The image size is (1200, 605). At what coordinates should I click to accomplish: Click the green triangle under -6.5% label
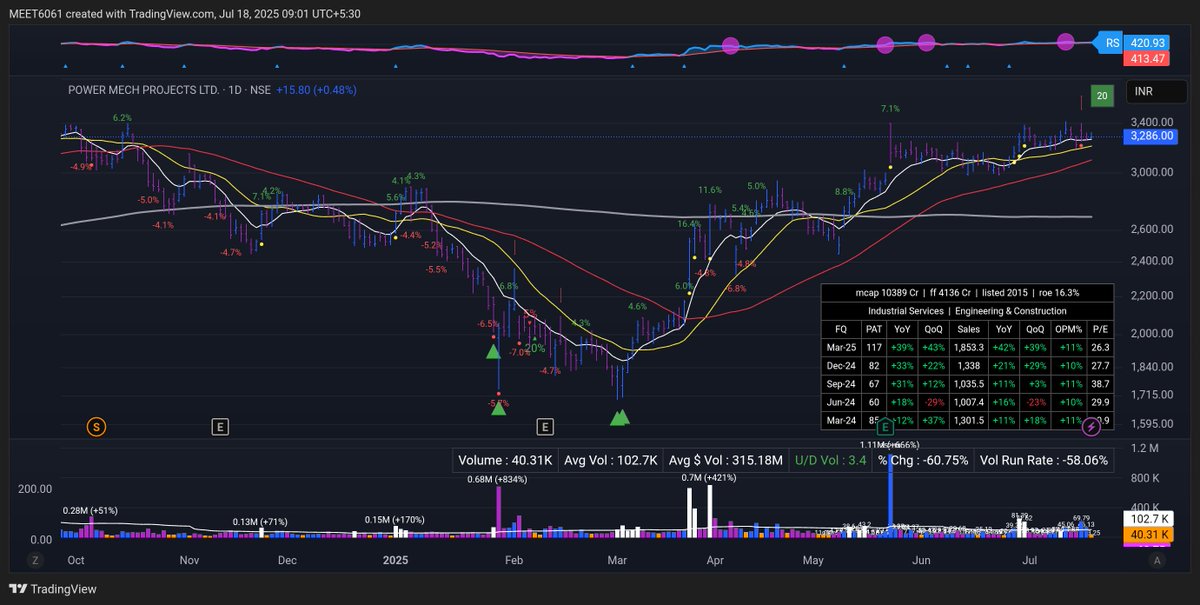pyautogui.click(x=493, y=351)
